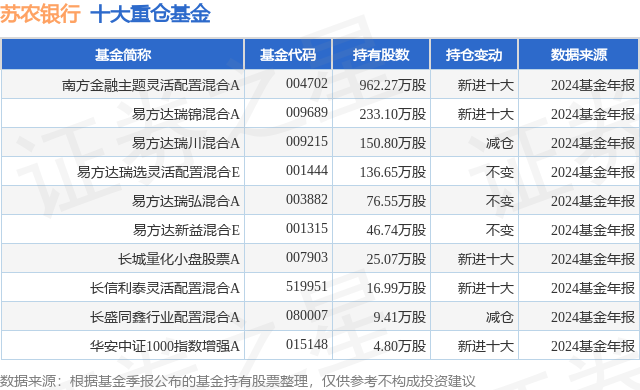This screenshot has width=640, height=390.
Task: Open the 易方达瑞弘混合A fund entry
Action: [x=186, y=201]
